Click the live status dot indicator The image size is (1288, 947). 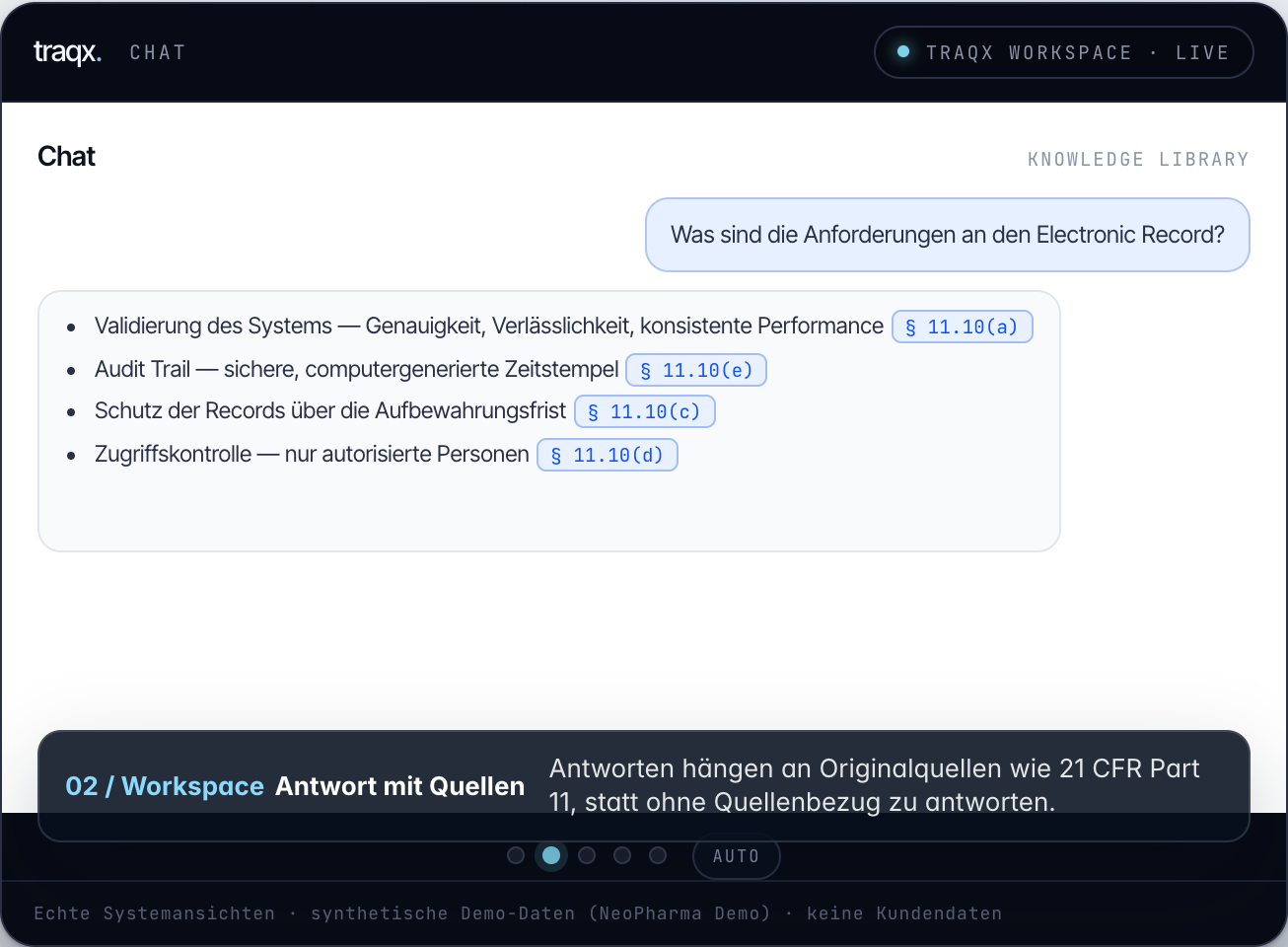coord(902,51)
